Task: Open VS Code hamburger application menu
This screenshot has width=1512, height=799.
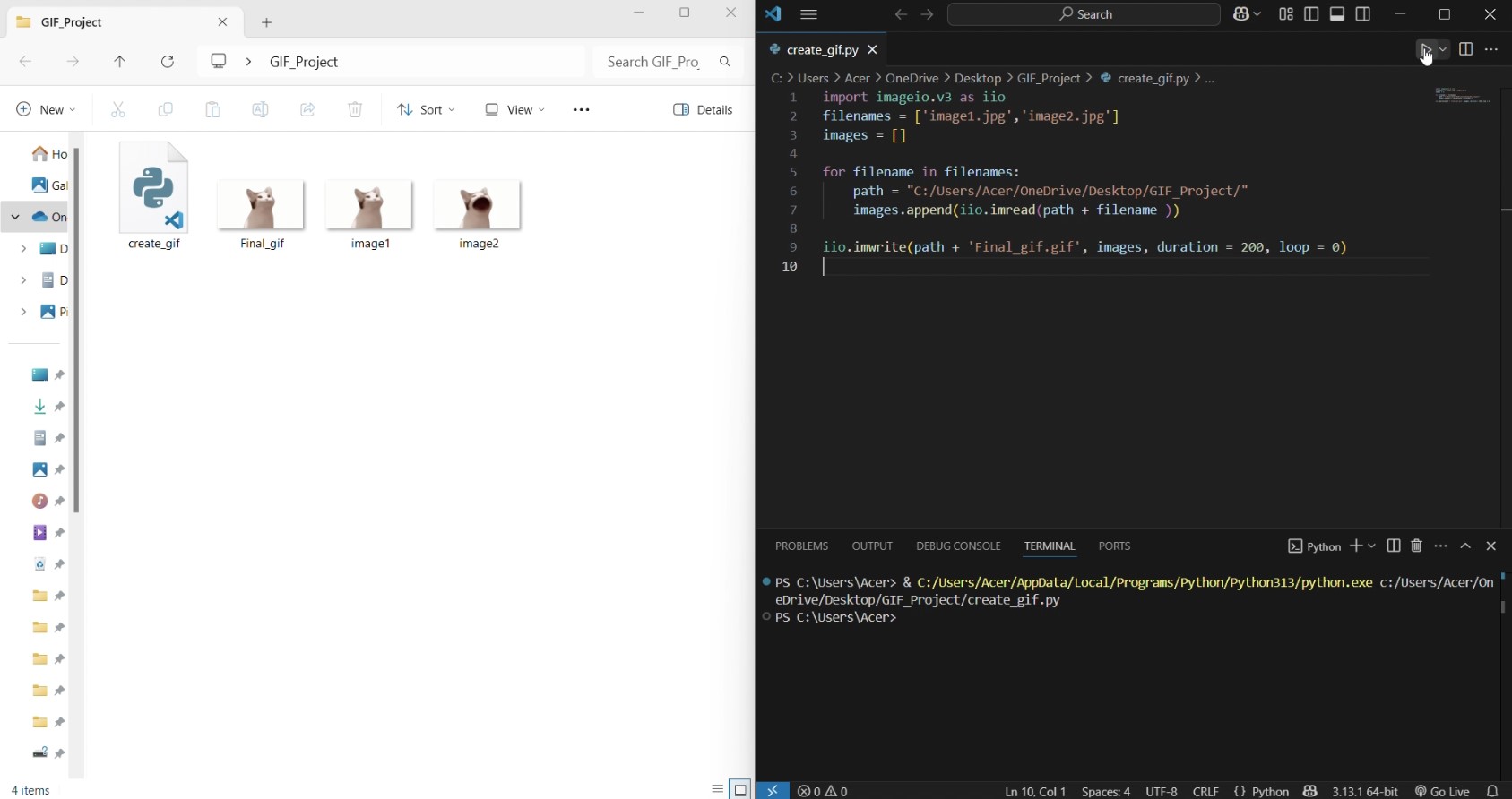Action: (808, 14)
